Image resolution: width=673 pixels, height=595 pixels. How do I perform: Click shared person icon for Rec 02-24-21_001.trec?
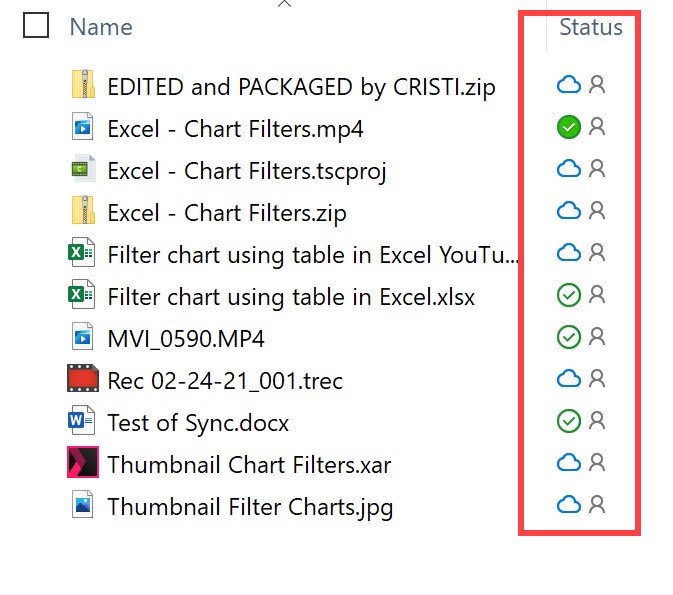coord(597,378)
